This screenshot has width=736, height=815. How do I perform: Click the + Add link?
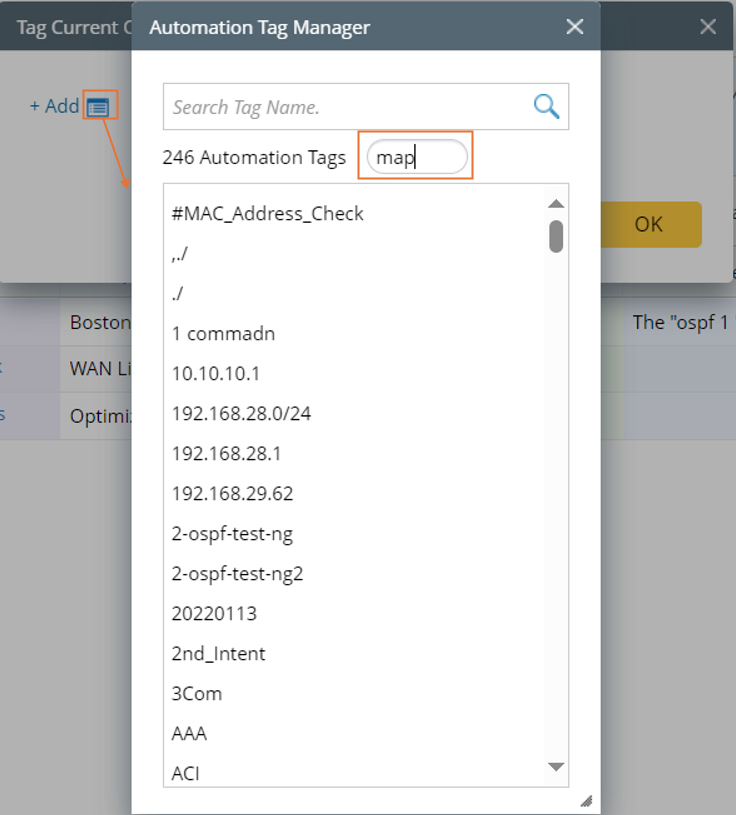click(54, 106)
